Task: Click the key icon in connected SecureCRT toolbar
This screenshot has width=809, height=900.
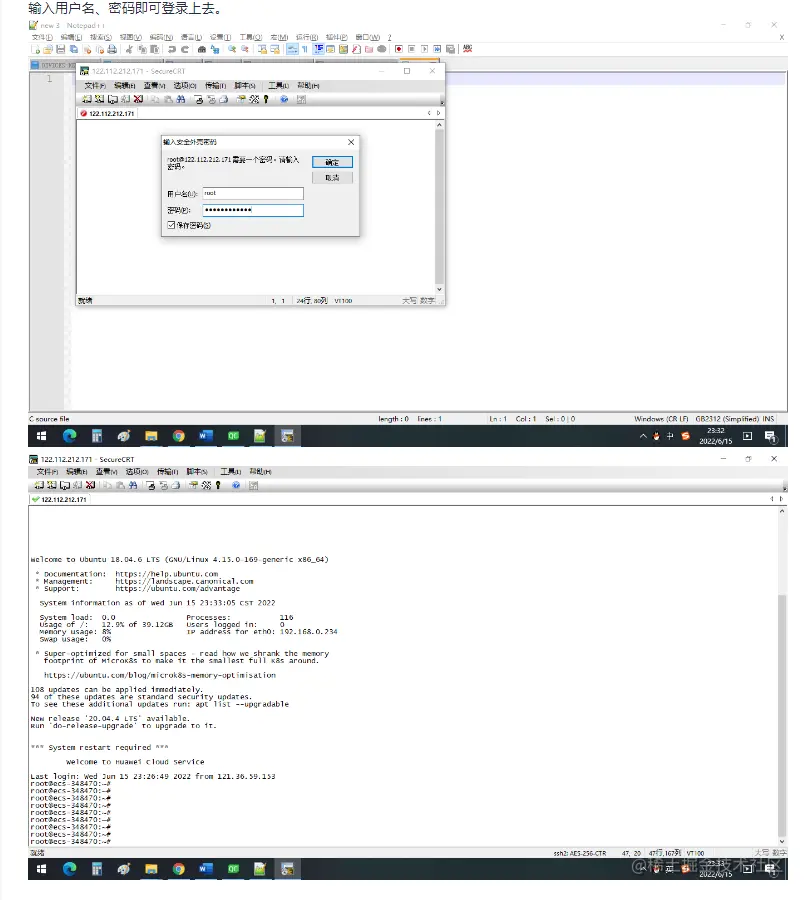Action: pos(218,486)
